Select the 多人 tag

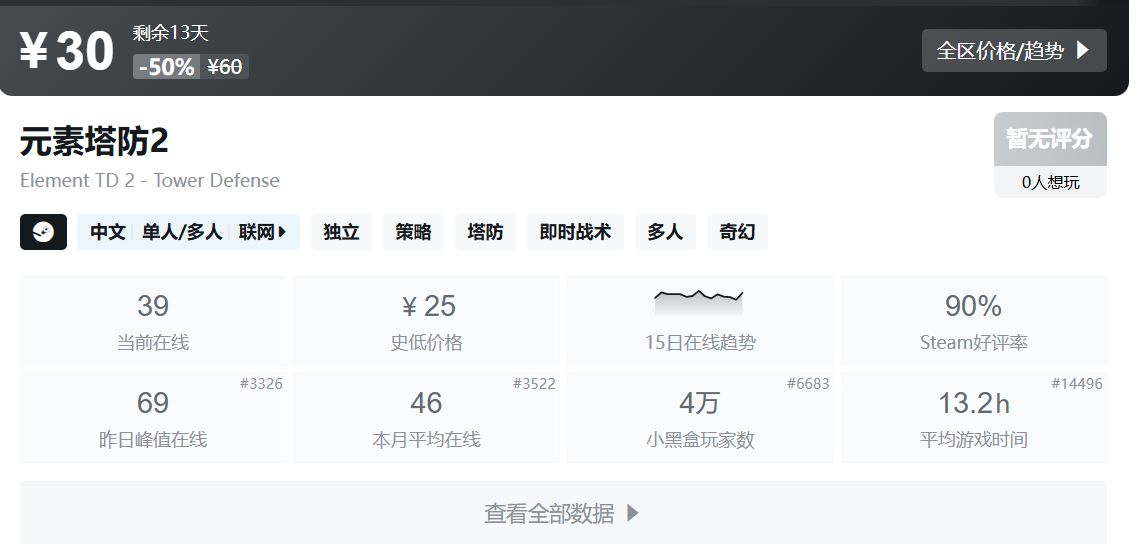coord(665,232)
